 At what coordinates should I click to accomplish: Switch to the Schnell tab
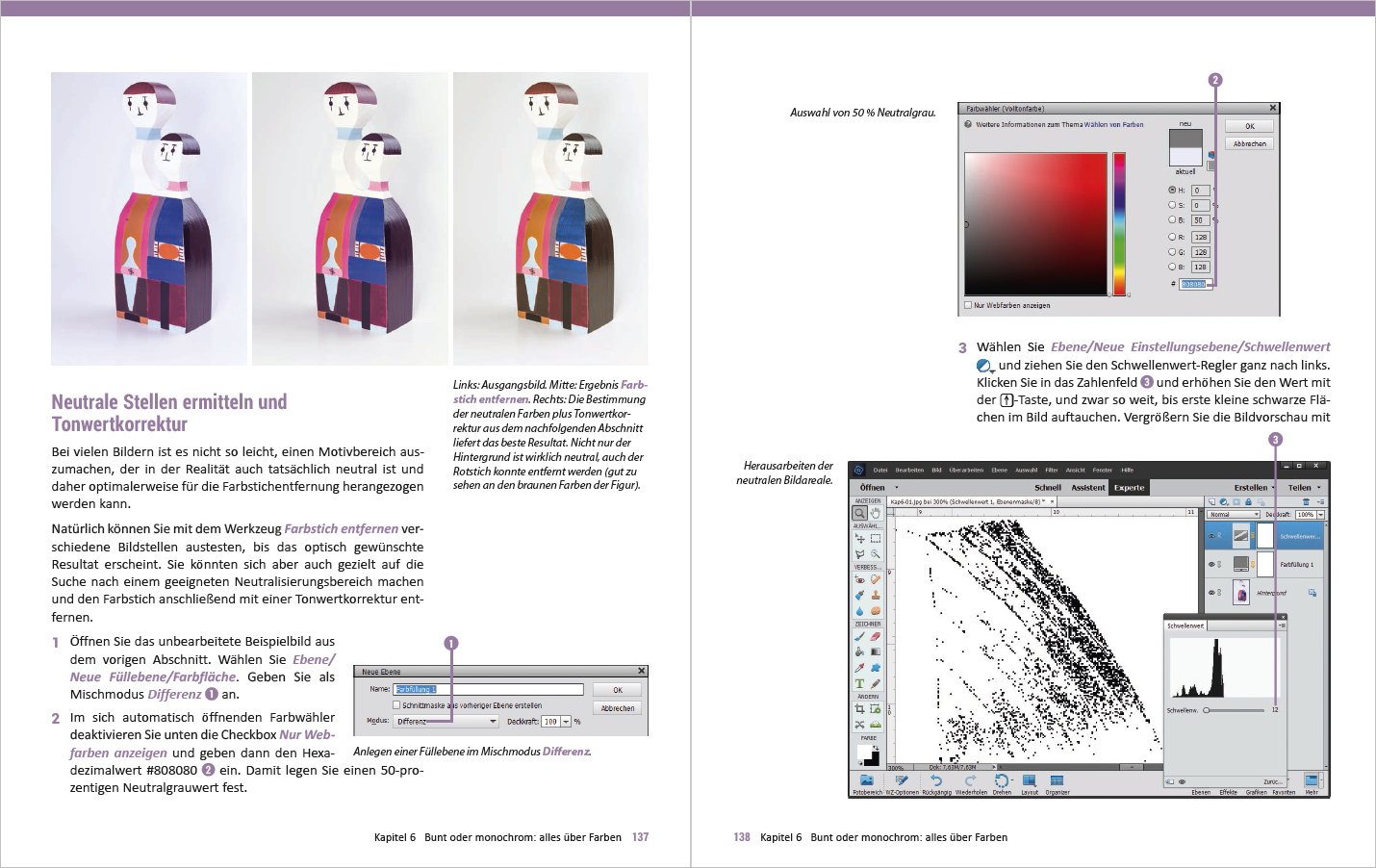pos(1048,488)
